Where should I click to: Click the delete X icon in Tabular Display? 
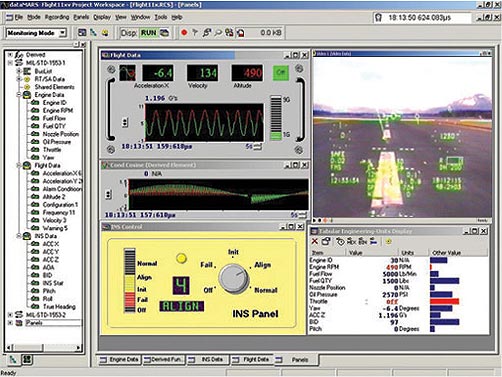click(x=314, y=241)
